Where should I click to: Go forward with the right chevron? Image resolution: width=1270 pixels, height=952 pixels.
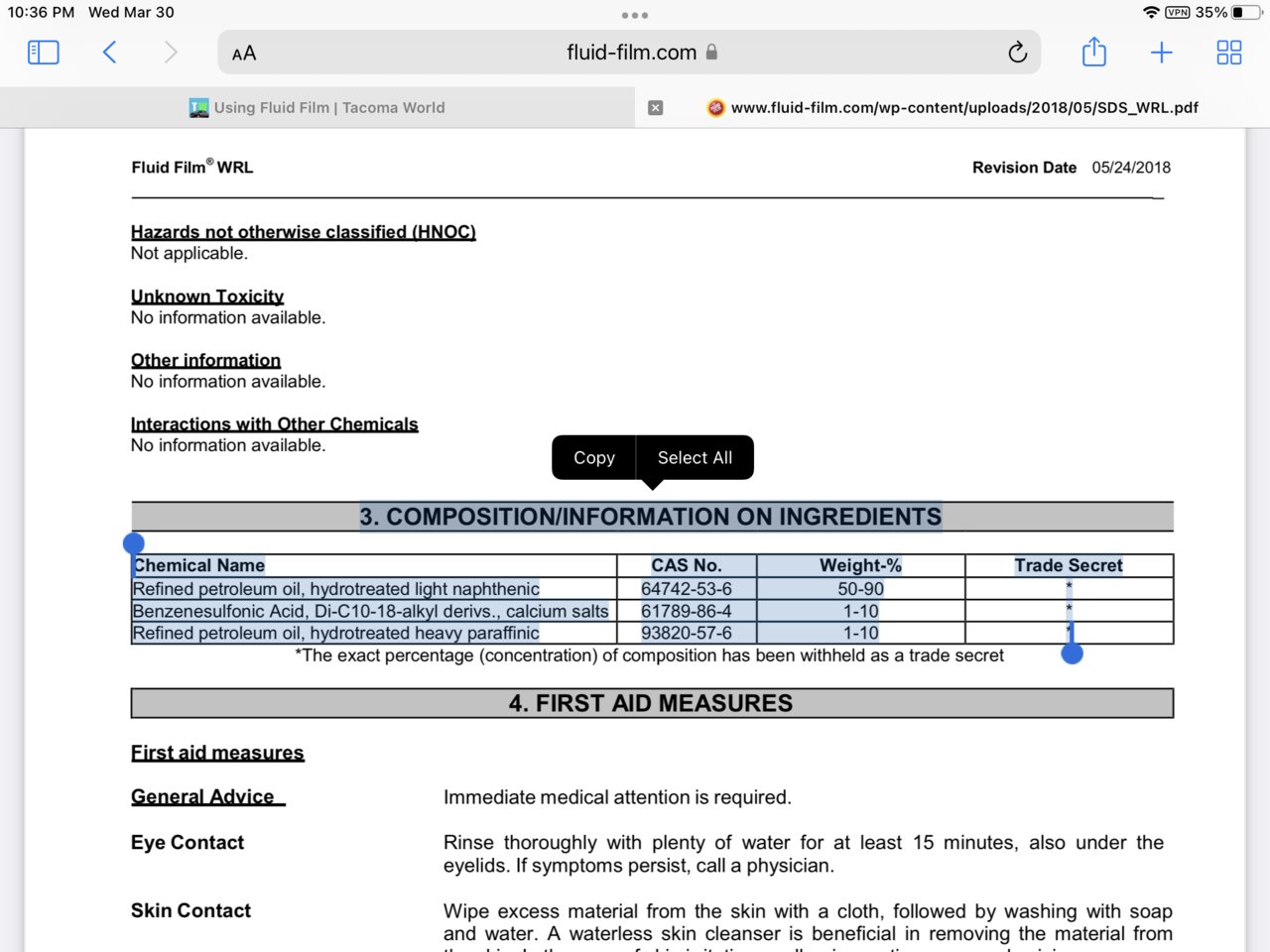point(171,53)
